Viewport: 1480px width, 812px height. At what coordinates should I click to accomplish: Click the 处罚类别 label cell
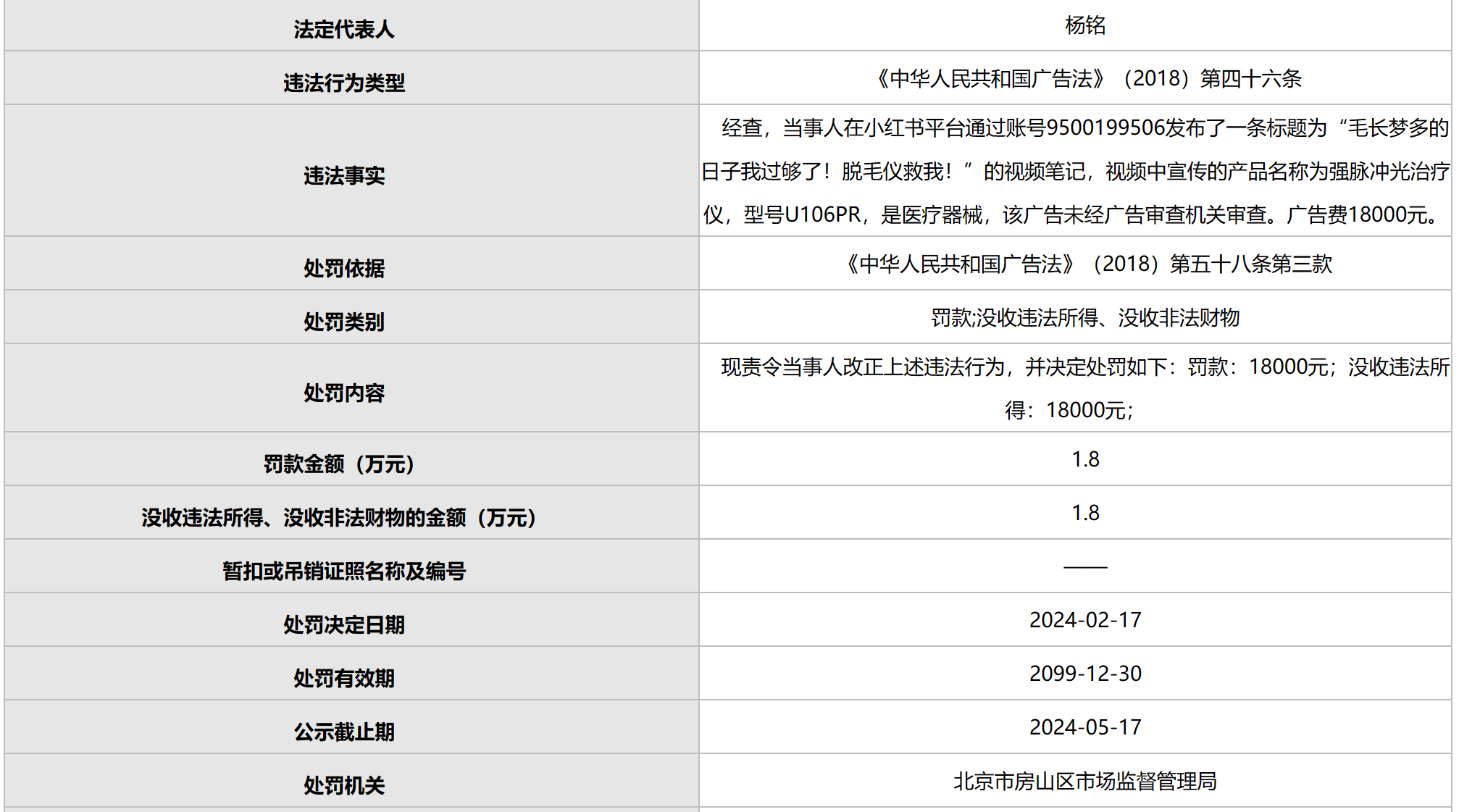(x=344, y=322)
